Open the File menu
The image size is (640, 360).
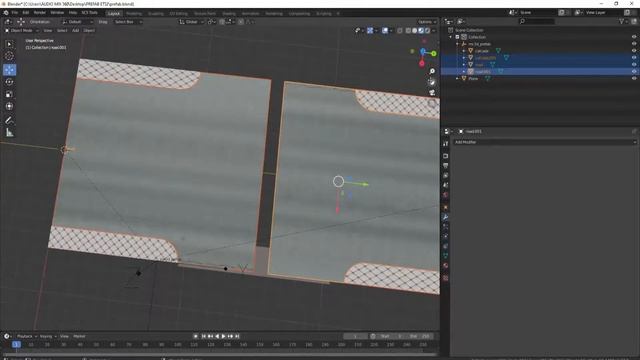coord(15,13)
